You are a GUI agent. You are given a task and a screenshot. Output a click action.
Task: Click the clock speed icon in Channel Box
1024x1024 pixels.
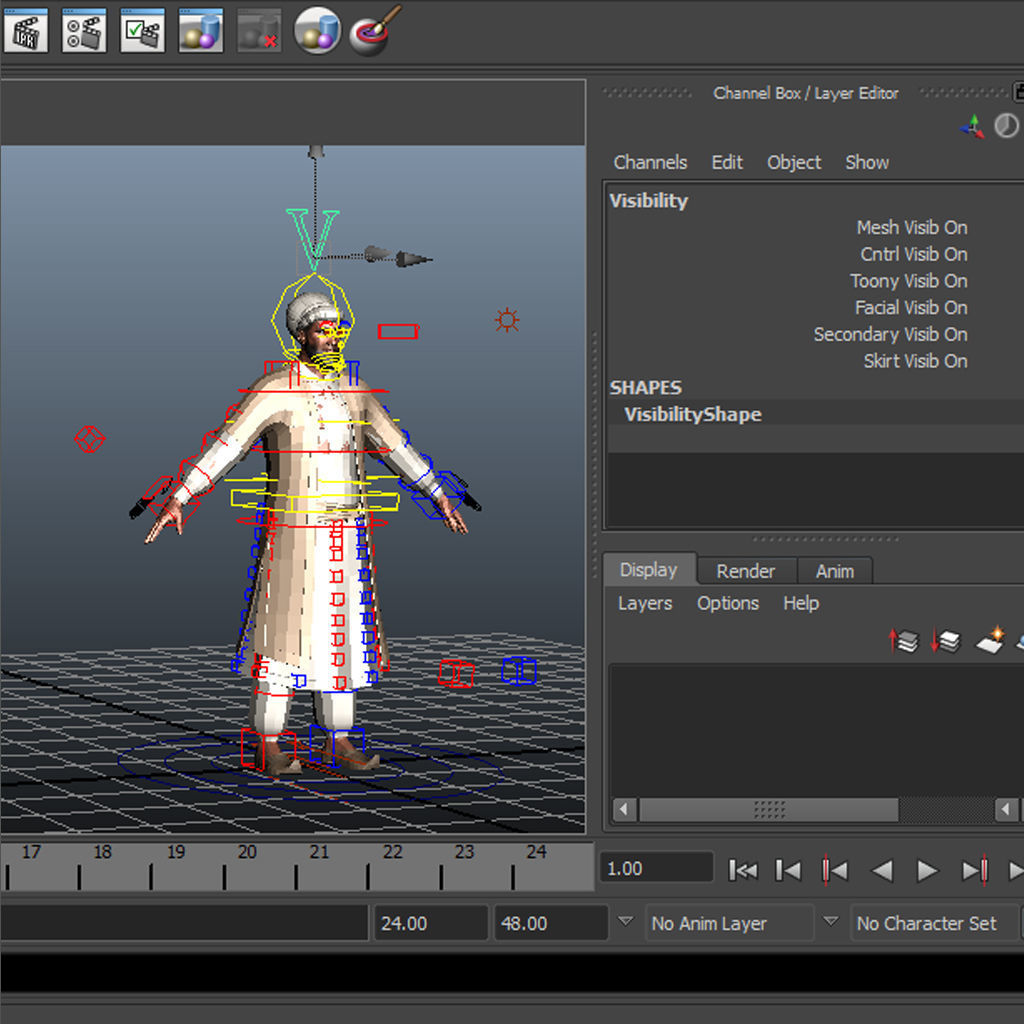[x=1006, y=125]
